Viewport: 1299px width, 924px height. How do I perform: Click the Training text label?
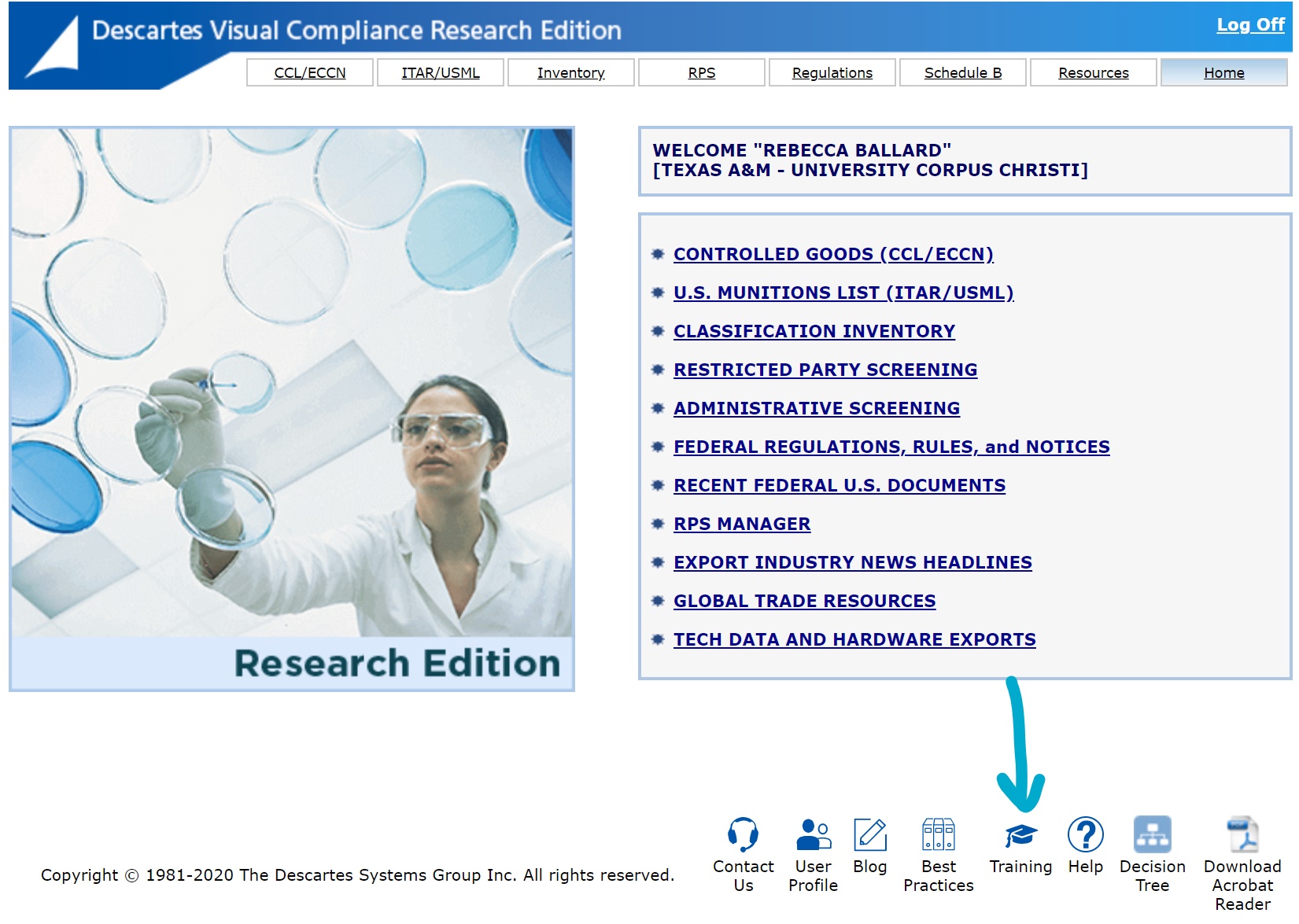tap(1021, 867)
